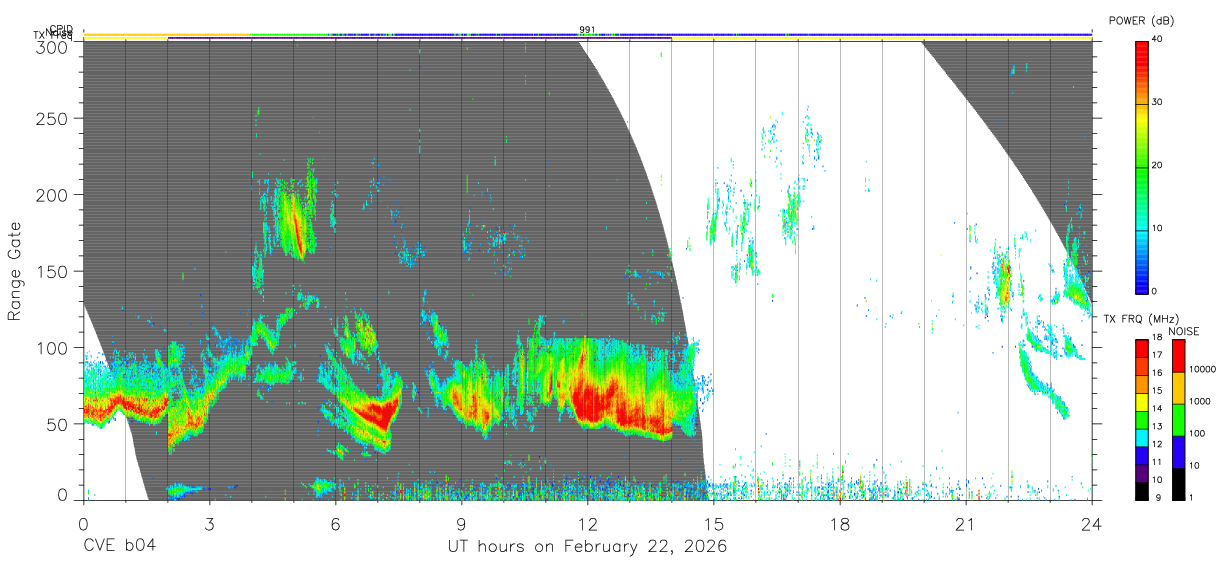Click hour tick '18' on the time axis
1228x567 pixels.
(840, 523)
